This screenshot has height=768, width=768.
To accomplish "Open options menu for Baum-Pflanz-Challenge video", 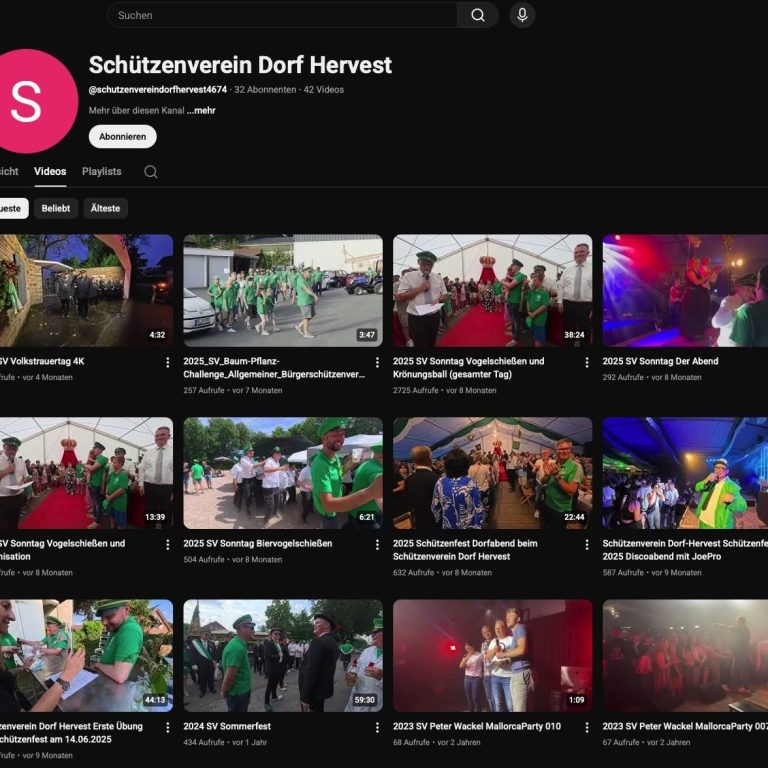I will click(x=377, y=362).
